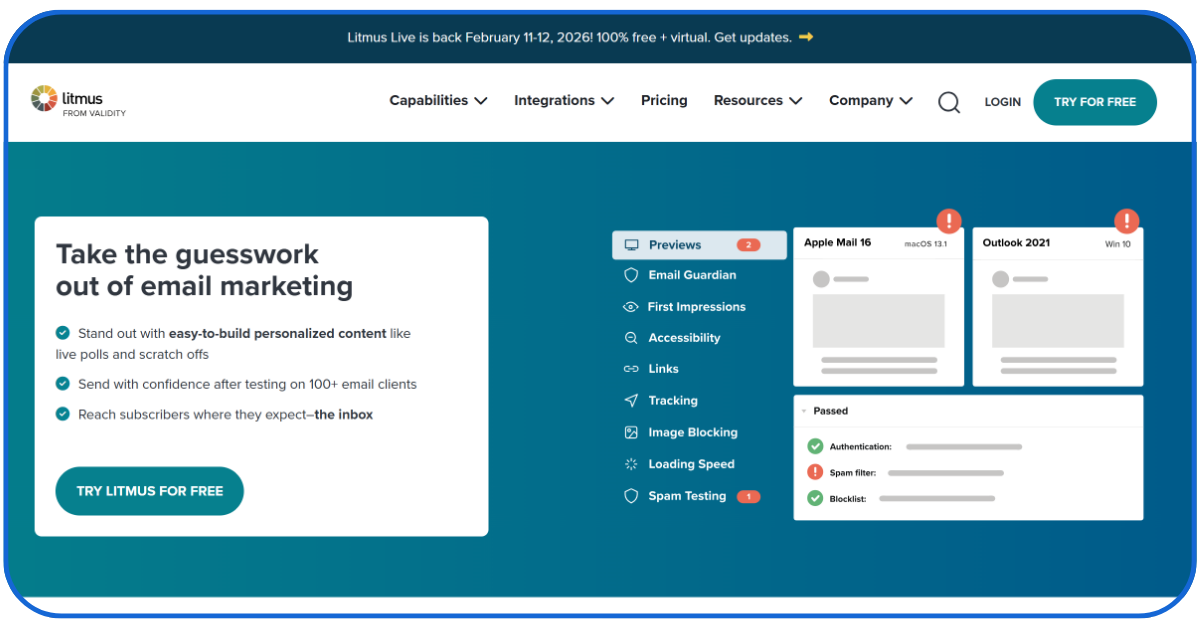The width and height of the screenshot is (1200, 628).
Task: Click the 'Authentication:' label
Action: (x=860, y=447)
